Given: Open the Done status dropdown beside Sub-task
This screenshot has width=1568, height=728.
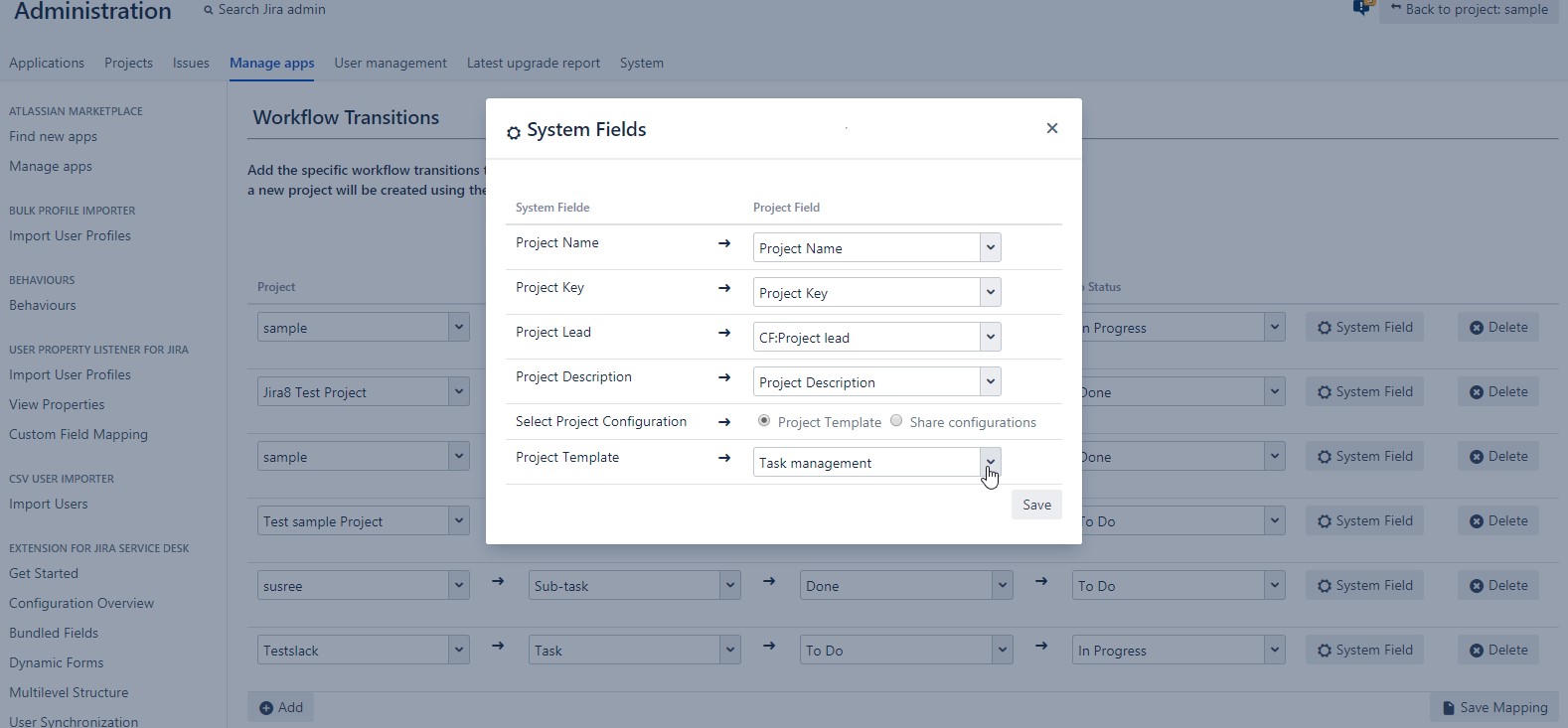Looking at the screenshot, I should pyautogui.click(x=906, y=585).
